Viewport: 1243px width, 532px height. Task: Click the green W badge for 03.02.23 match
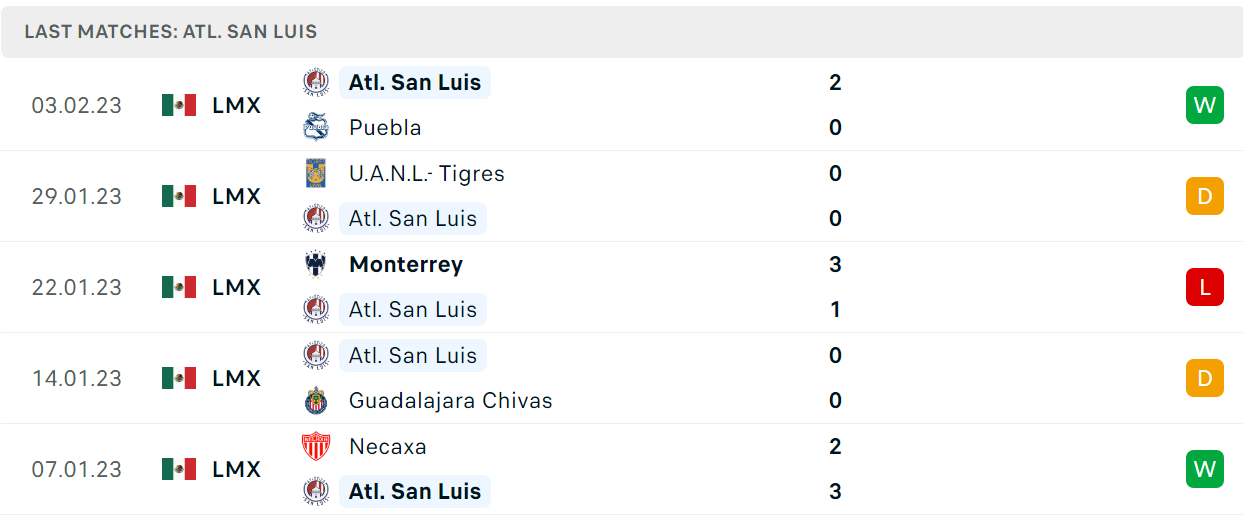coord(1204,105)
